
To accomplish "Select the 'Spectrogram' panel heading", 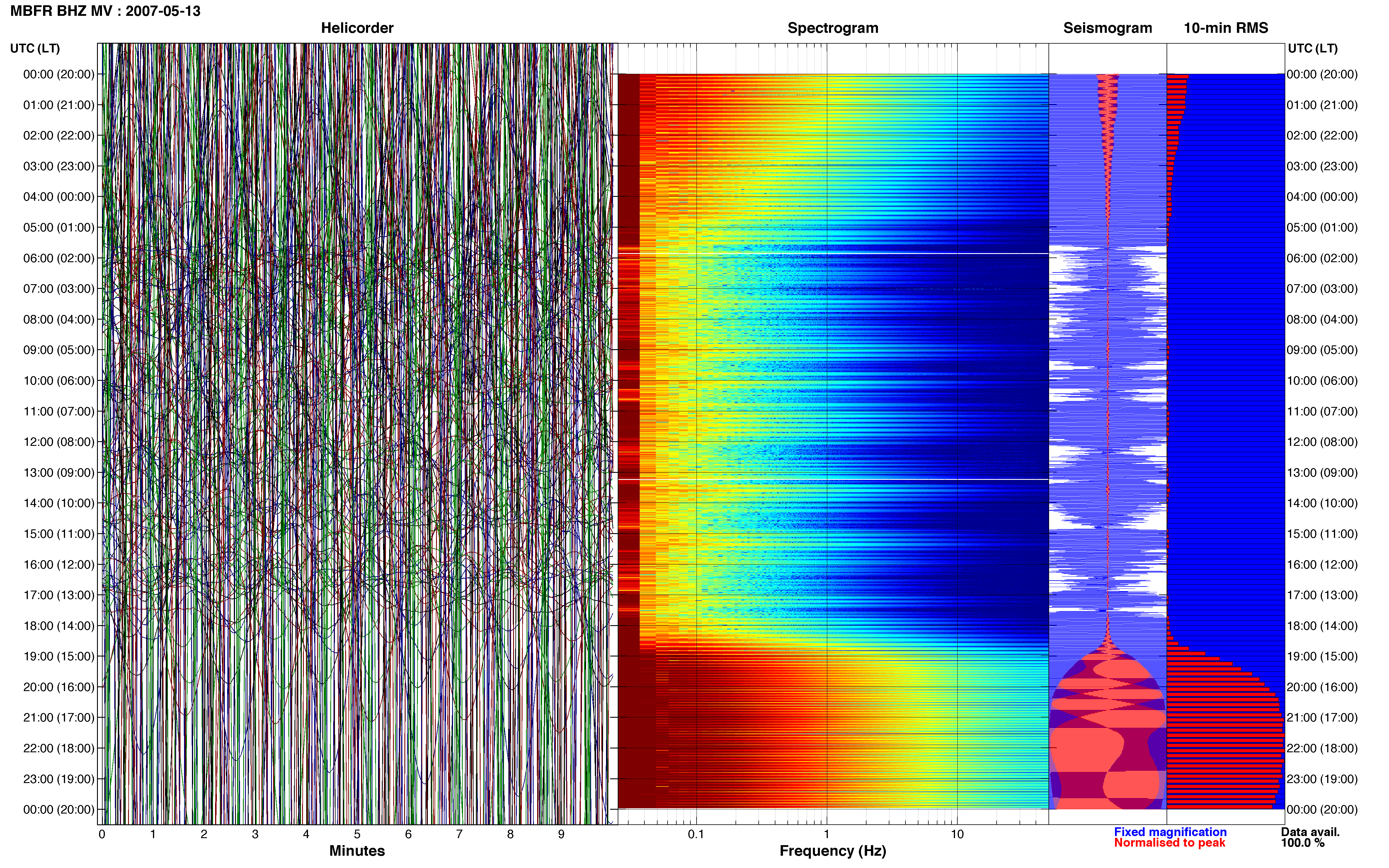I will (833, 28).
